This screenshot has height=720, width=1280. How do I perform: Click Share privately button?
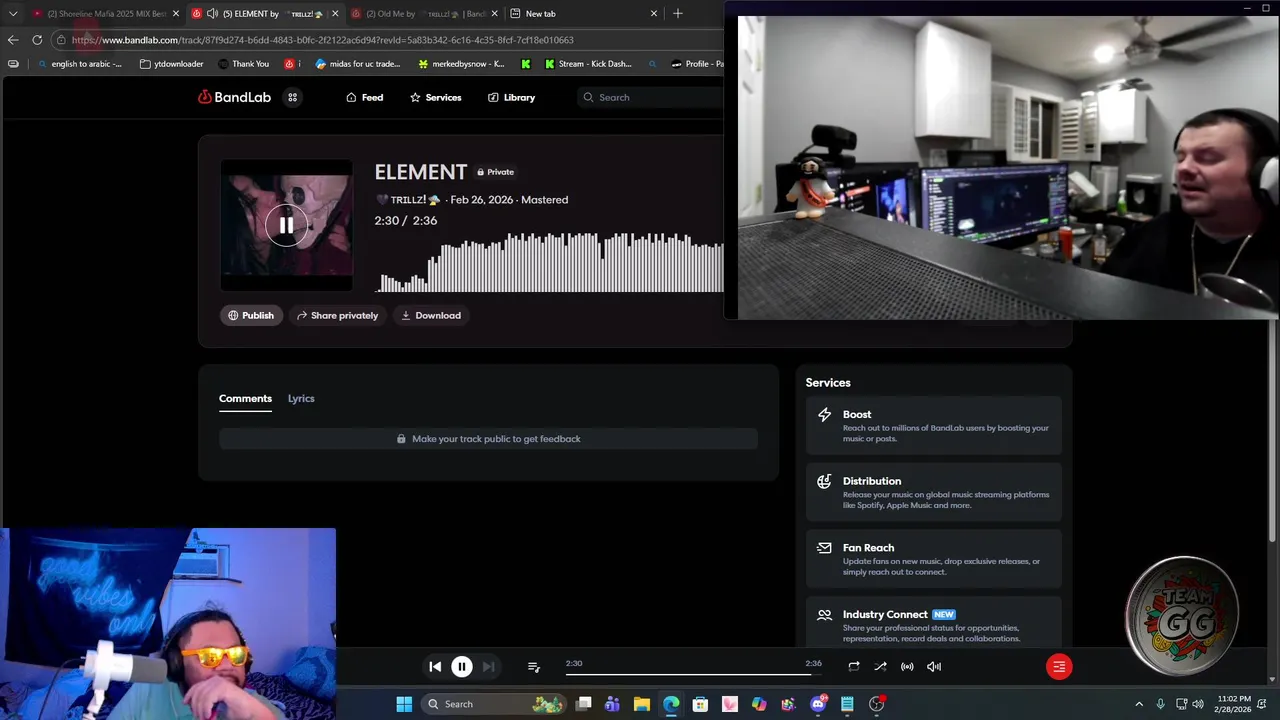pos(337,315)
